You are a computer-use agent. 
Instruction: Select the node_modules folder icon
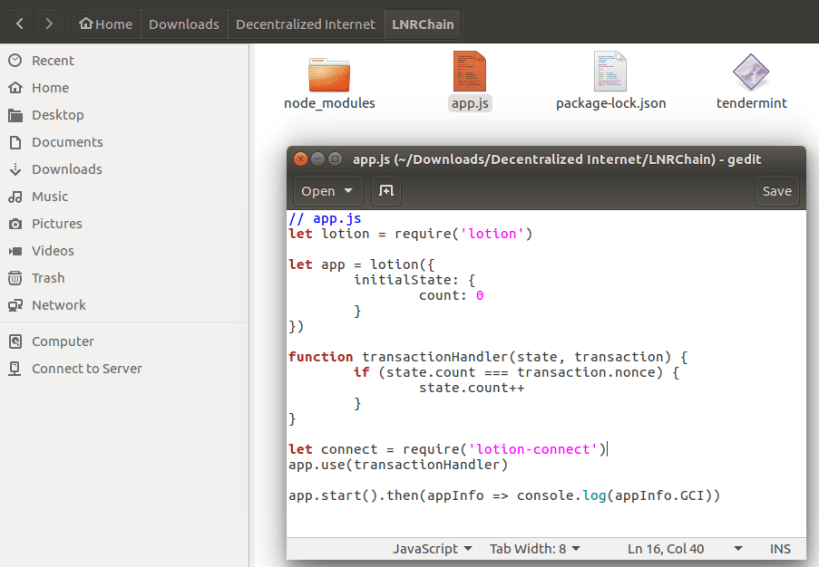[329, 75]
